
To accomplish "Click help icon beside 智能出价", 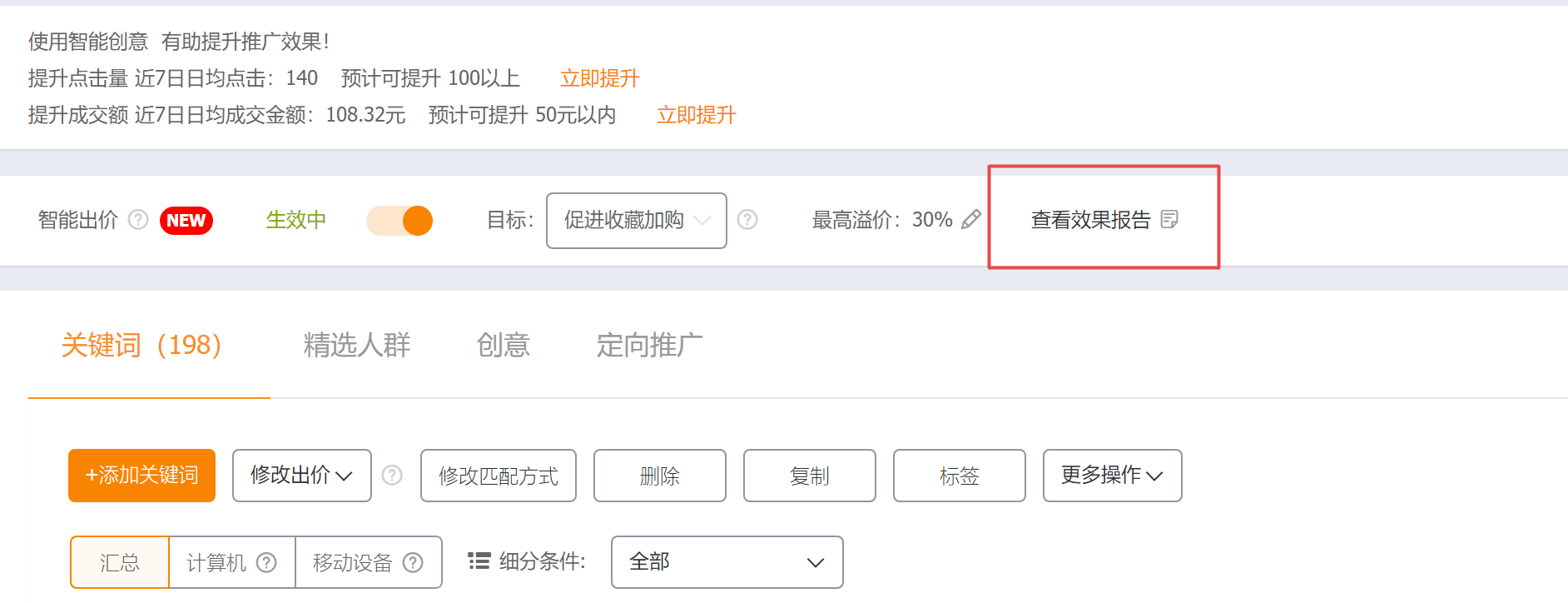I will point(138,220).
